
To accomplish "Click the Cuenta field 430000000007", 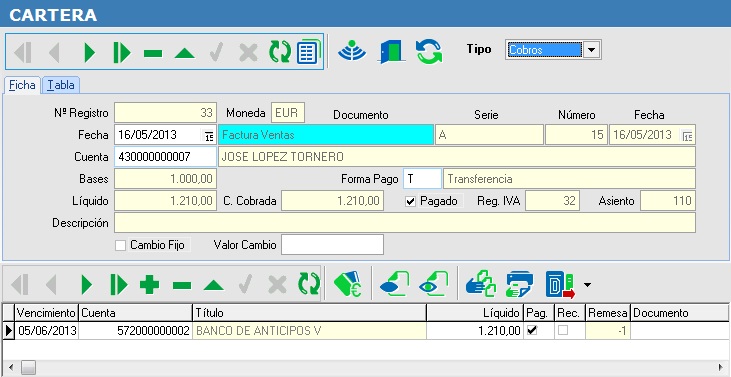I will tap(165, 157).
